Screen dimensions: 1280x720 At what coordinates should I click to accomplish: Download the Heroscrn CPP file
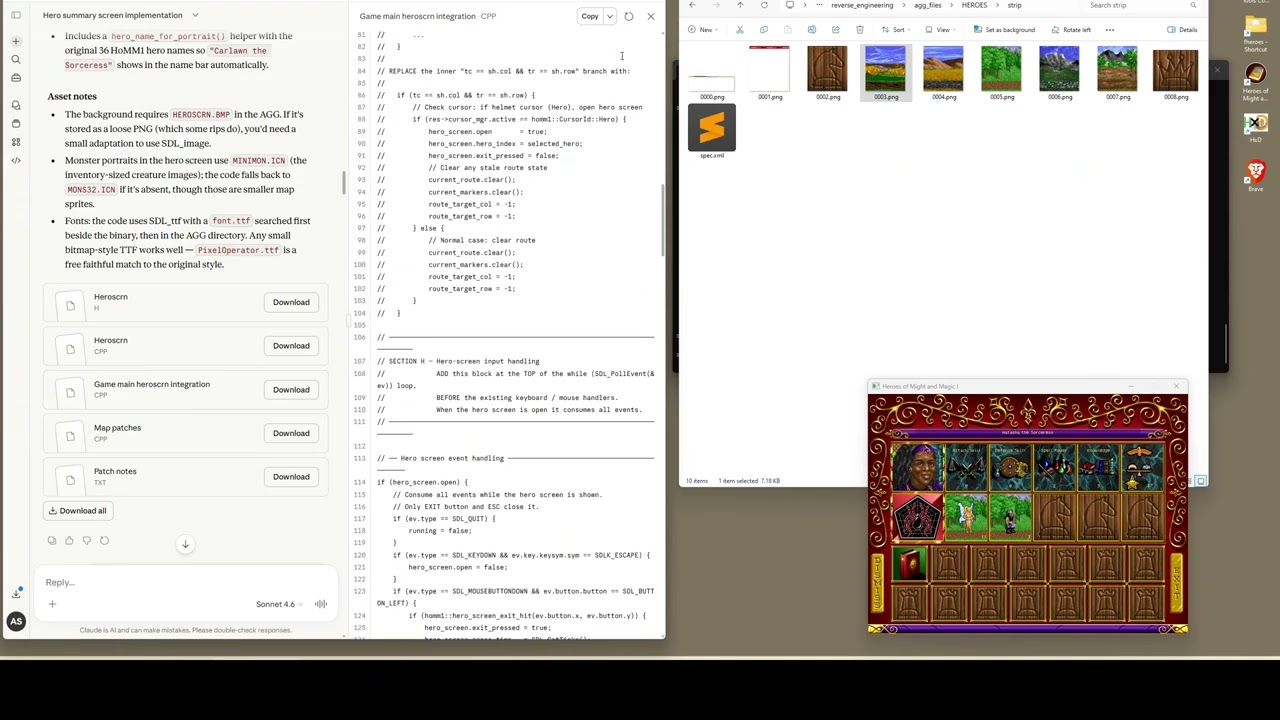[291, 346]
